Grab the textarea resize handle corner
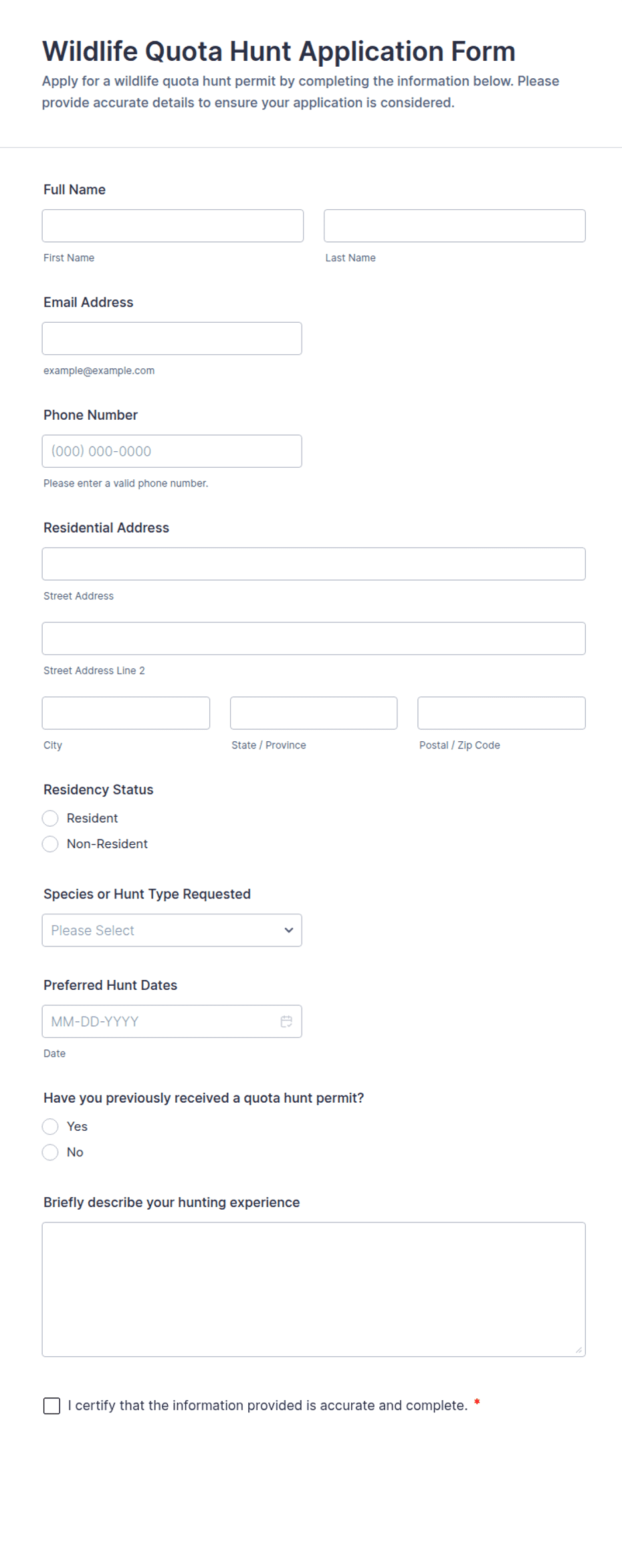The height and width of the screenshot is (1568, 622). point(579,1350)
